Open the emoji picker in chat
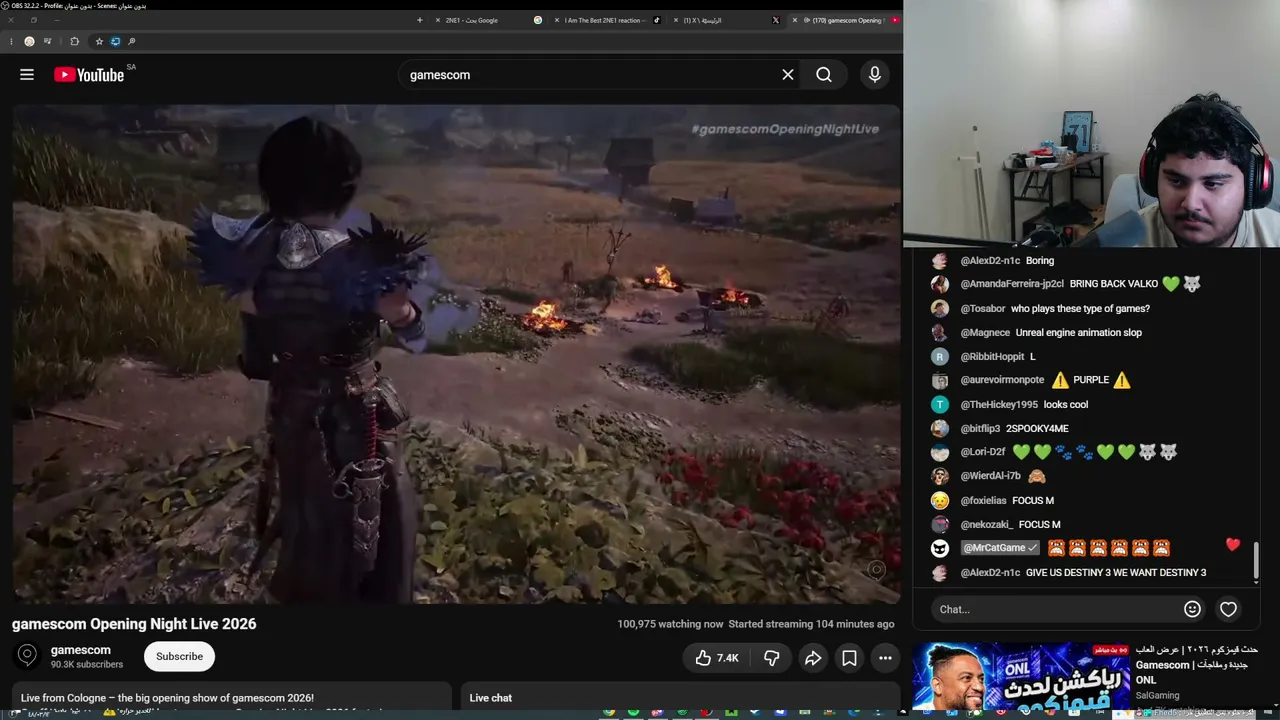The width and height of the screenshot is (1280, 720). [x=1192, y=609]
